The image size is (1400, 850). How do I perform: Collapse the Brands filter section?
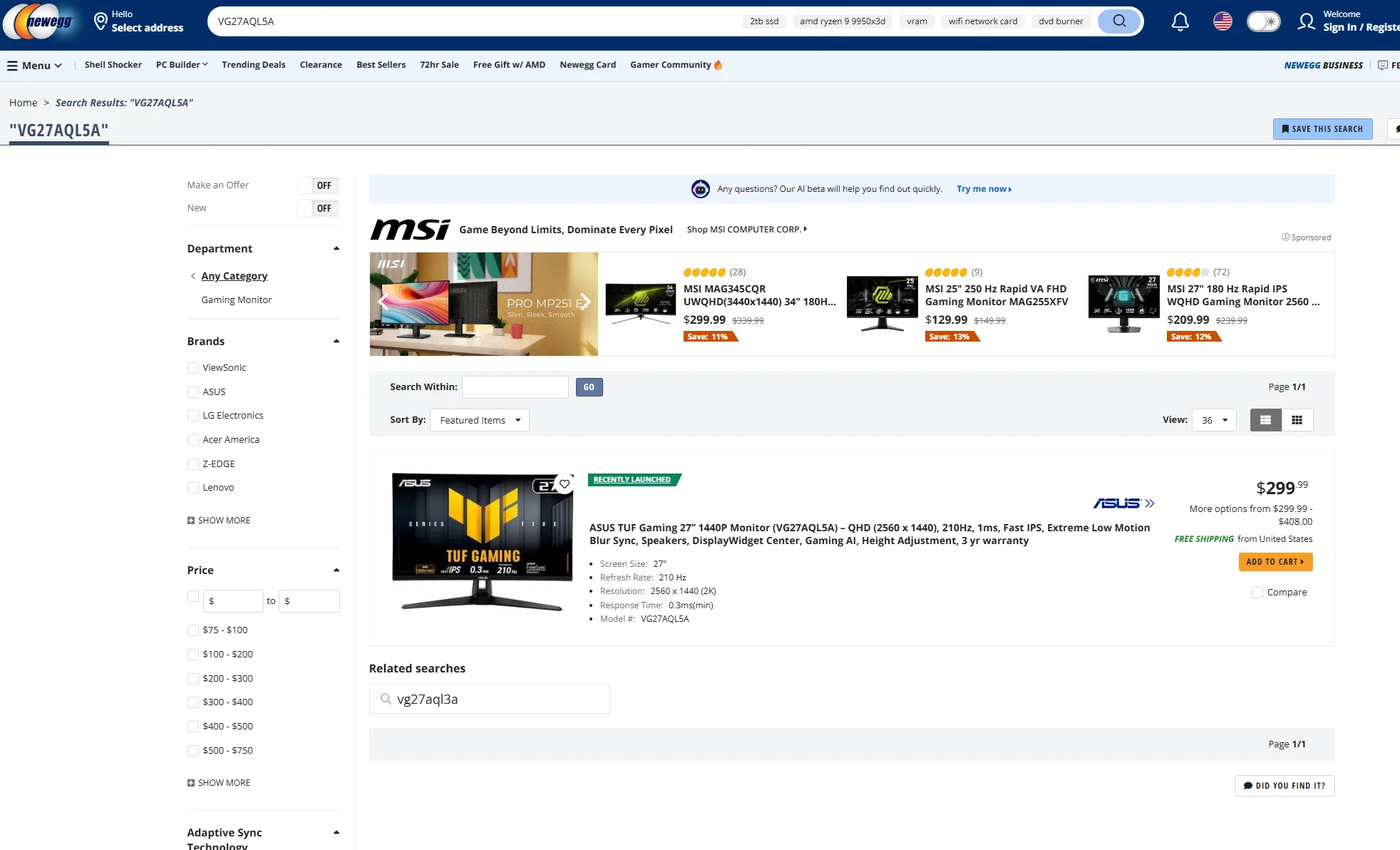click(336, 342)
